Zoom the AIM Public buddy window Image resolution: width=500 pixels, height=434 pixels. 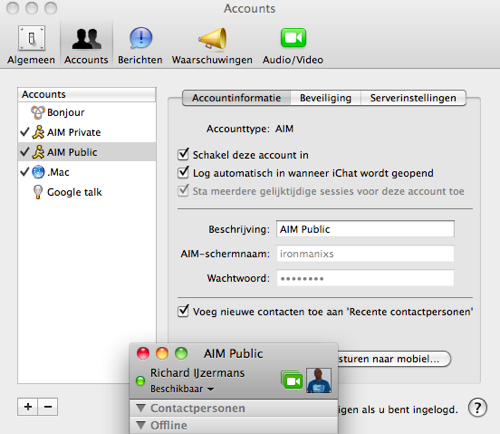[x=182, y=353]
